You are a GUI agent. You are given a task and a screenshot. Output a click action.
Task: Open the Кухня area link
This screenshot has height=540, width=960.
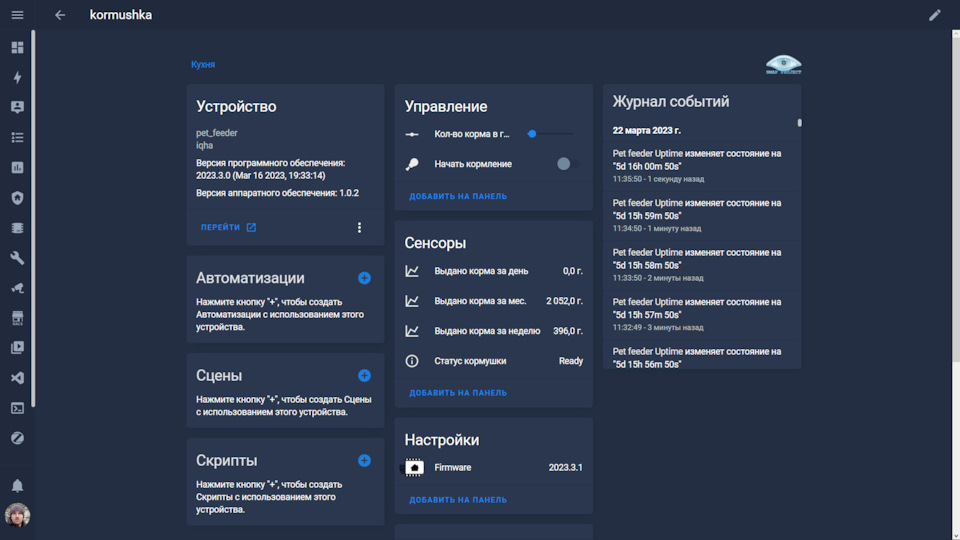(203, 65)
